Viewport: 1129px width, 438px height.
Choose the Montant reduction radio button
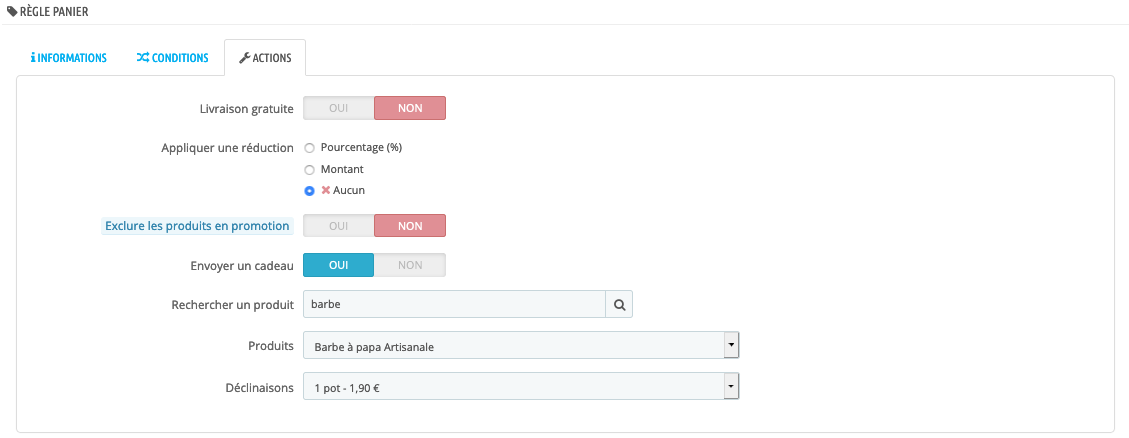click(310, 169)
